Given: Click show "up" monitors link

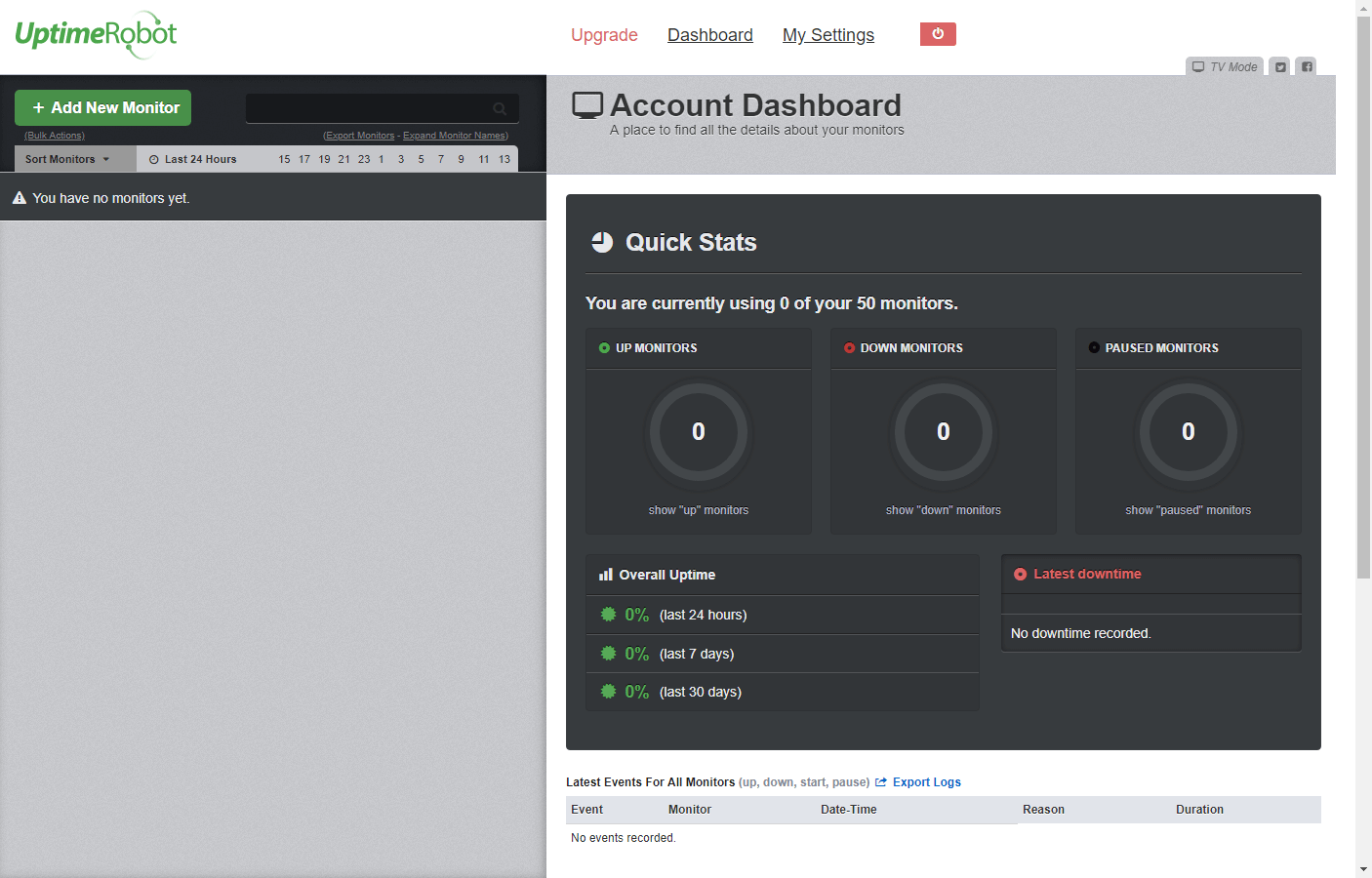Looking at the screenshot, I should 699,510.
